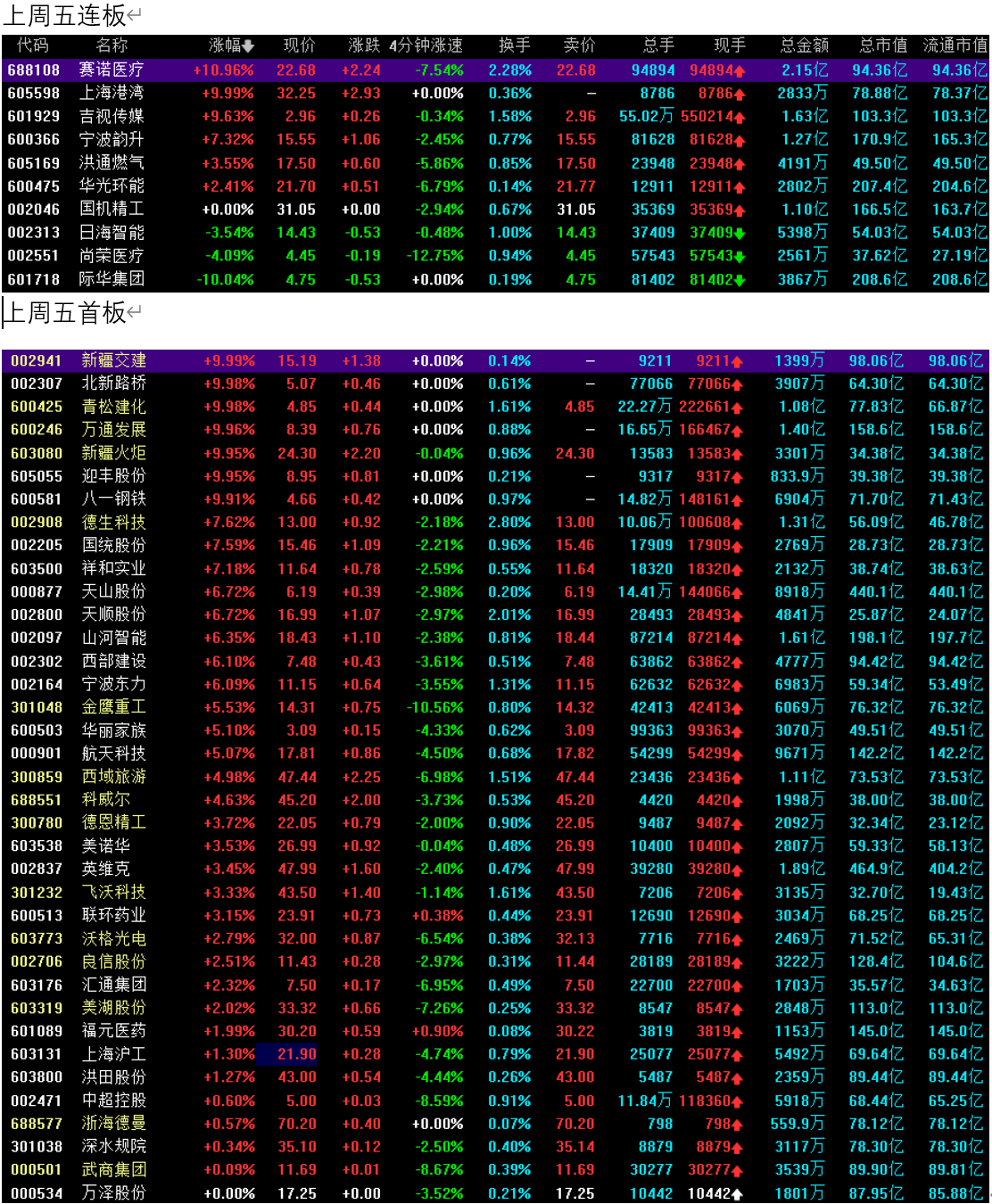
Task: Click the heading 上周五连板
Action: coord(65,15)
